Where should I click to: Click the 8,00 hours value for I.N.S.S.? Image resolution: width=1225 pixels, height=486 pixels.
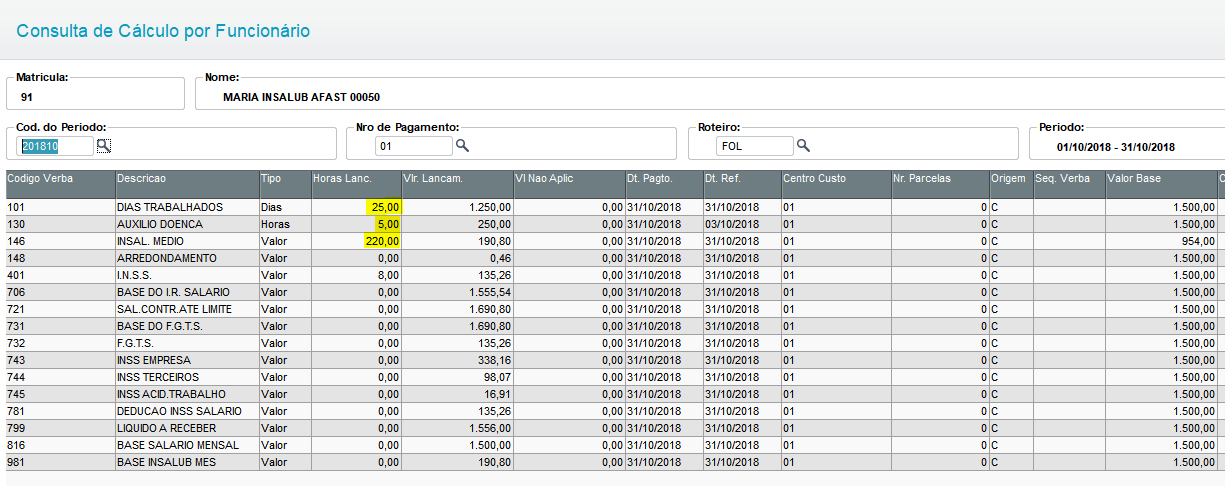(x=389, y=275)
